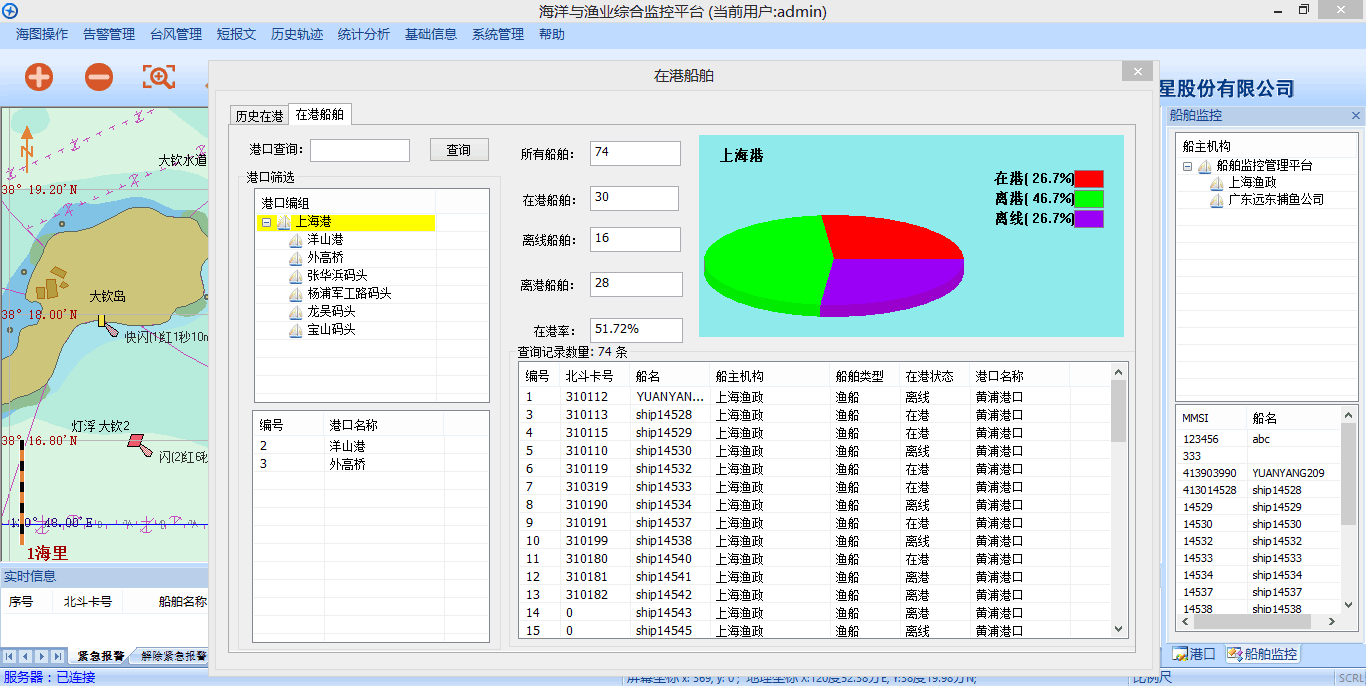Click the ship icon beside 上海港
Image resolution: width=1366 pixels, height=686 pixels.
click(284, 222)
